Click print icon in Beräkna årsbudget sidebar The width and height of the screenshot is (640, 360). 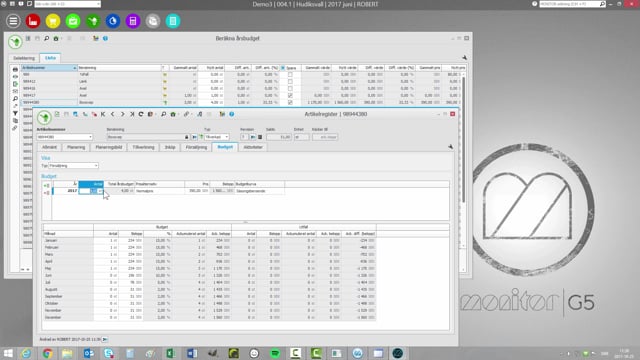click(15, 69)
